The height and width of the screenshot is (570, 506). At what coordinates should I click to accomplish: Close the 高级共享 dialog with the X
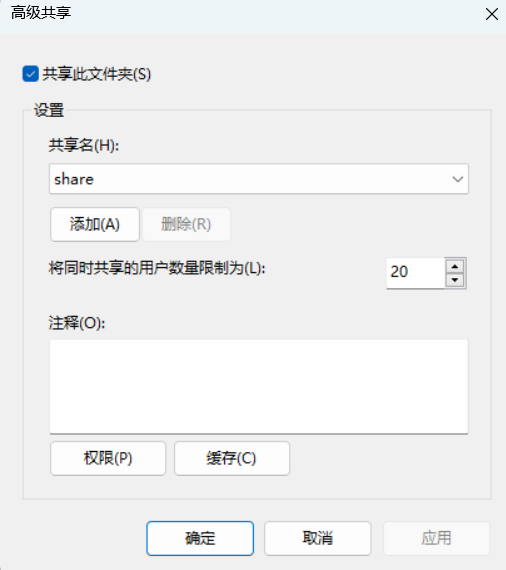pyautogui.click(x=492, y=14)
